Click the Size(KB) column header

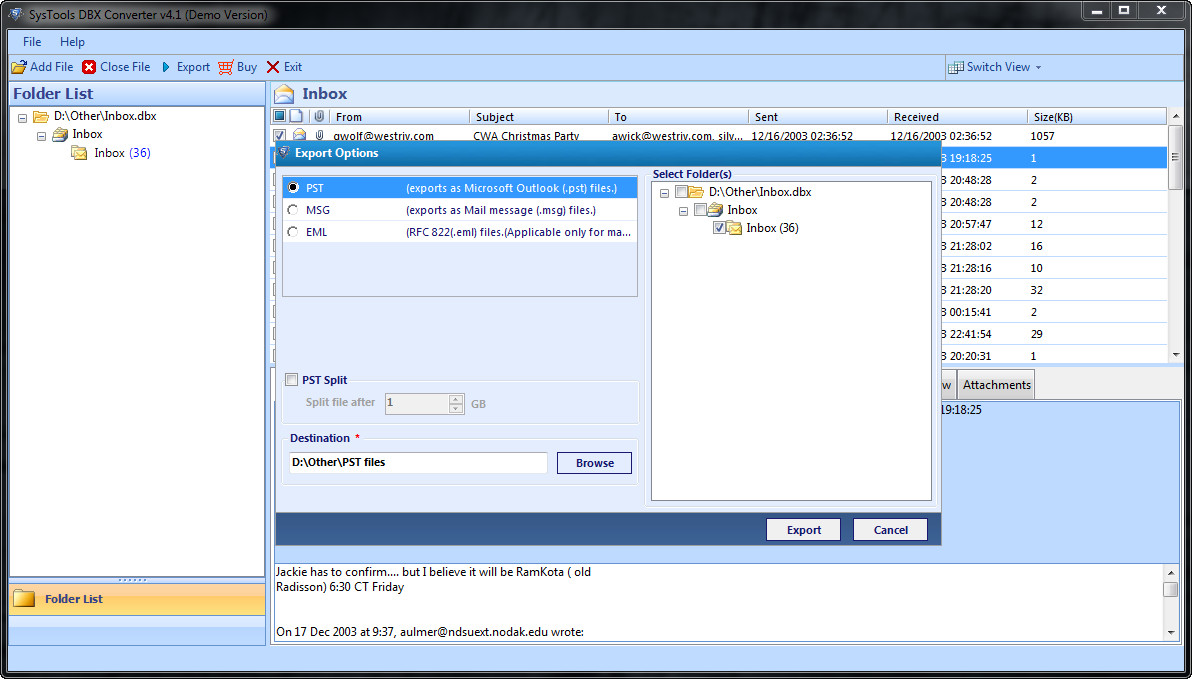pos(1095,116)
